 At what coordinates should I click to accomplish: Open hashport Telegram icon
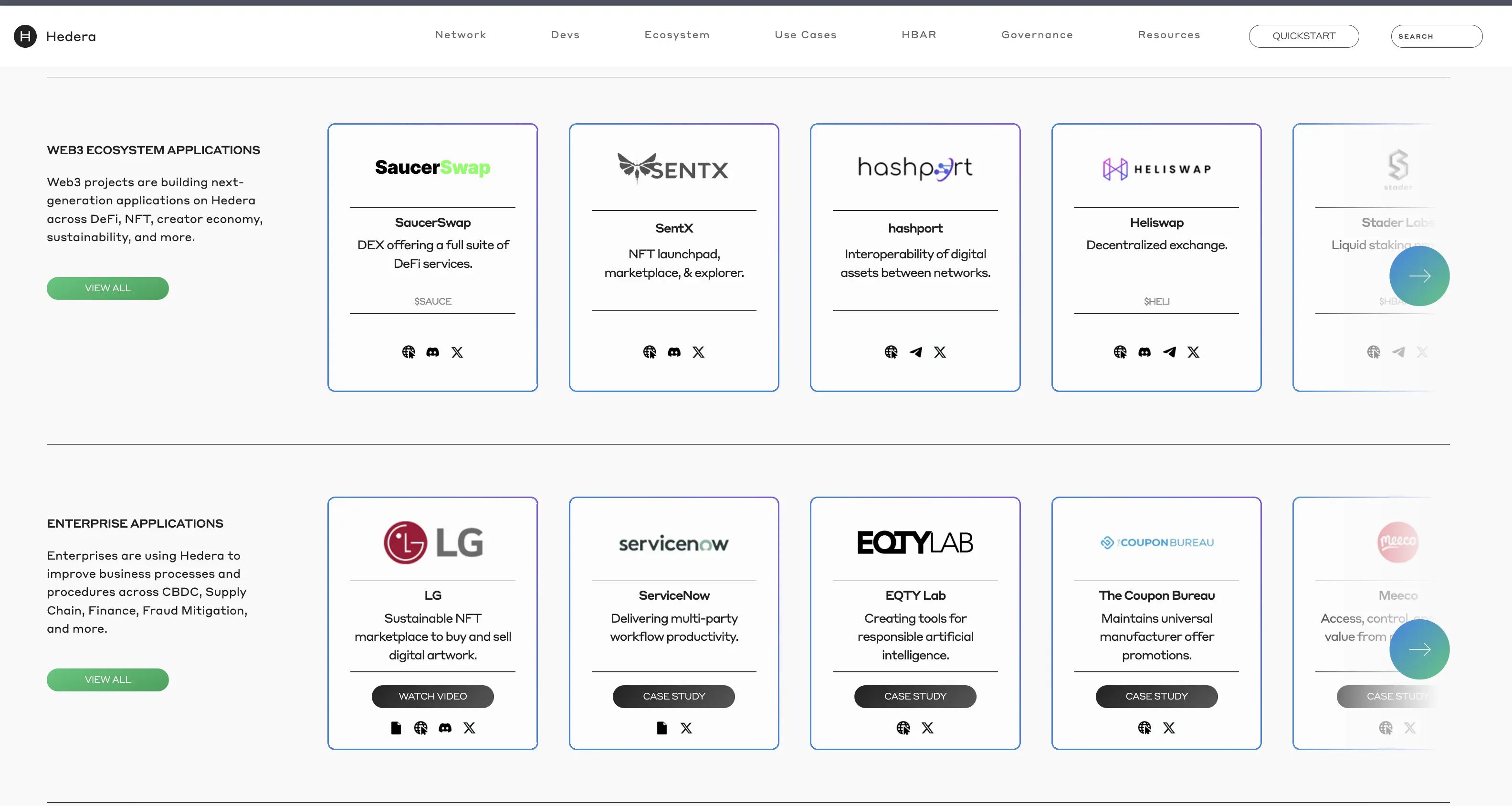(x=916, y=352)
